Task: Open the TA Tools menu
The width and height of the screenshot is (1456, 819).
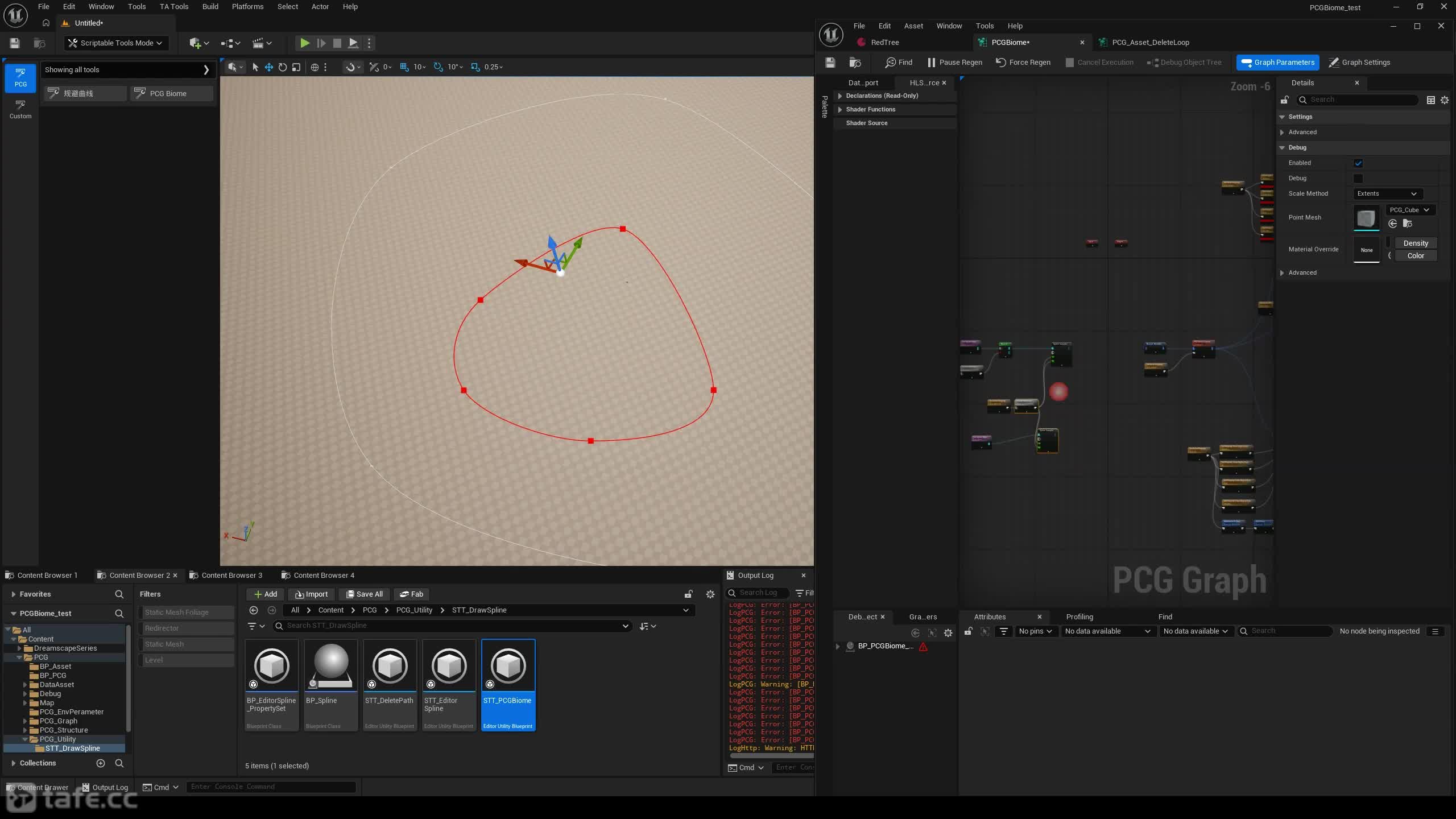Action: (x=173, y=7)
